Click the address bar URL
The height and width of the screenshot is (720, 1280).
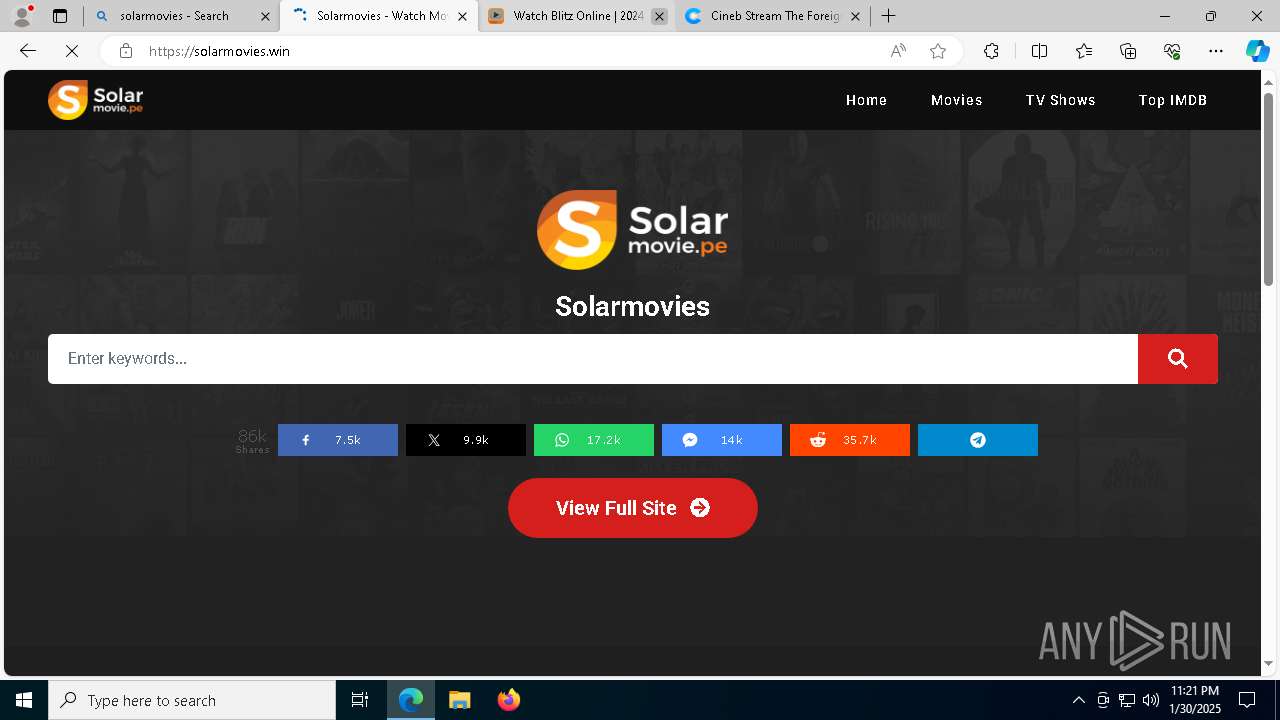tap(219, 51)
